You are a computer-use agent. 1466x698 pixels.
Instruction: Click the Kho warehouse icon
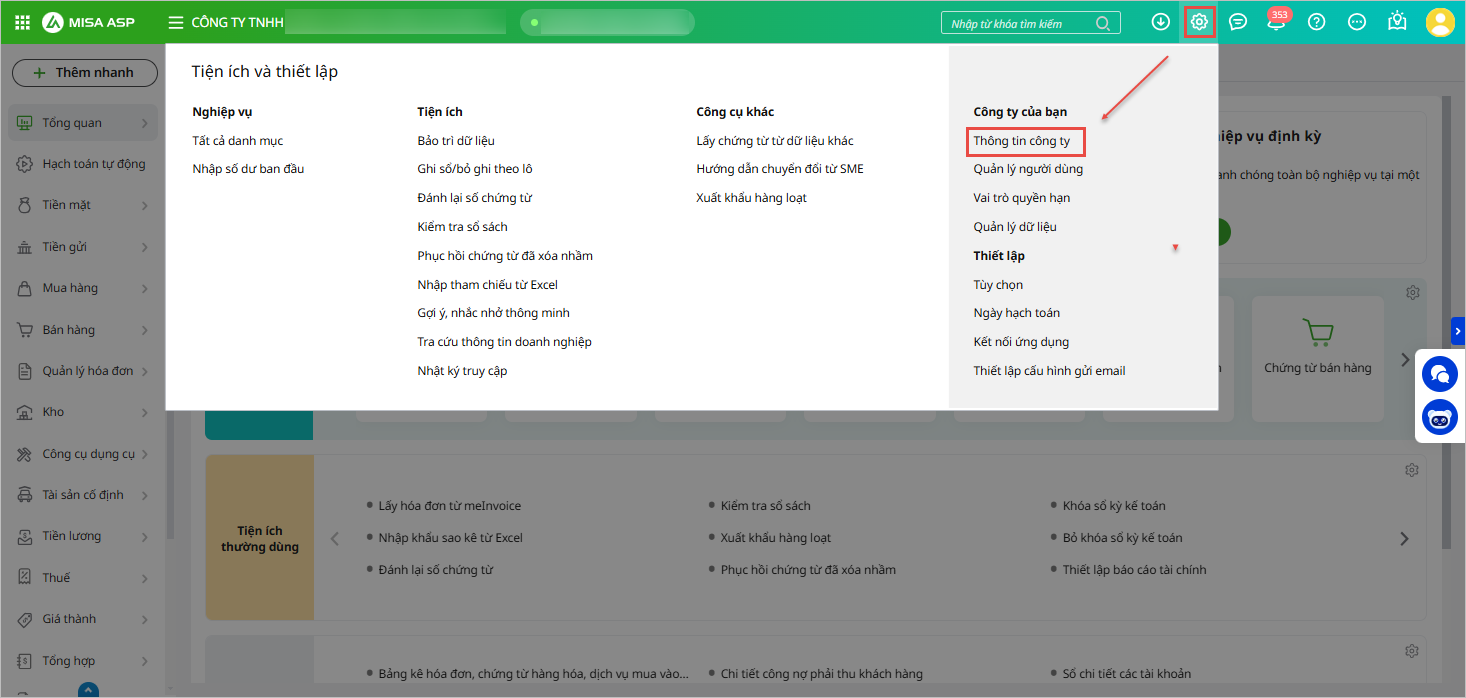click(x=24, y=412)
